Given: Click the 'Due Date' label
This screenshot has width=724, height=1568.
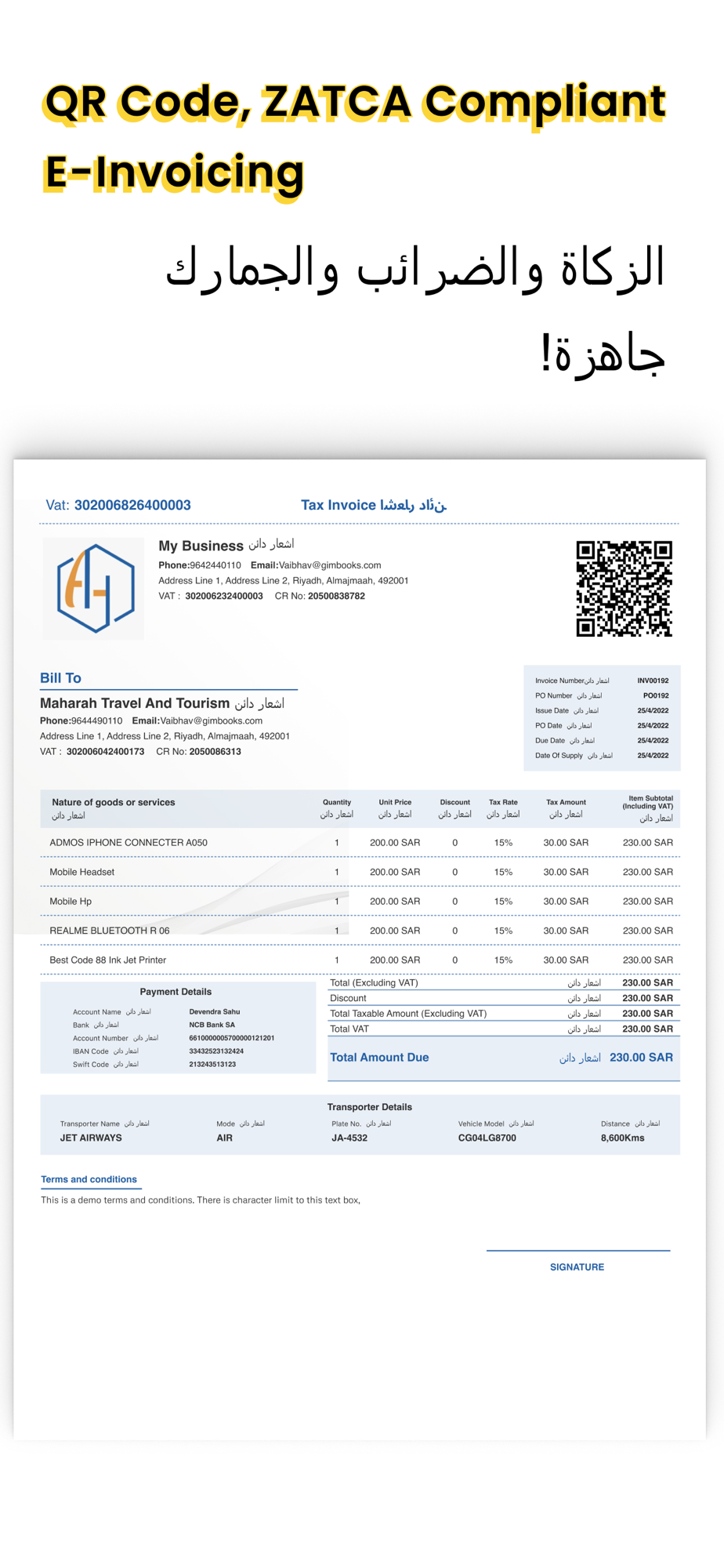Looking at the screenshot, I should coord(550,740).
